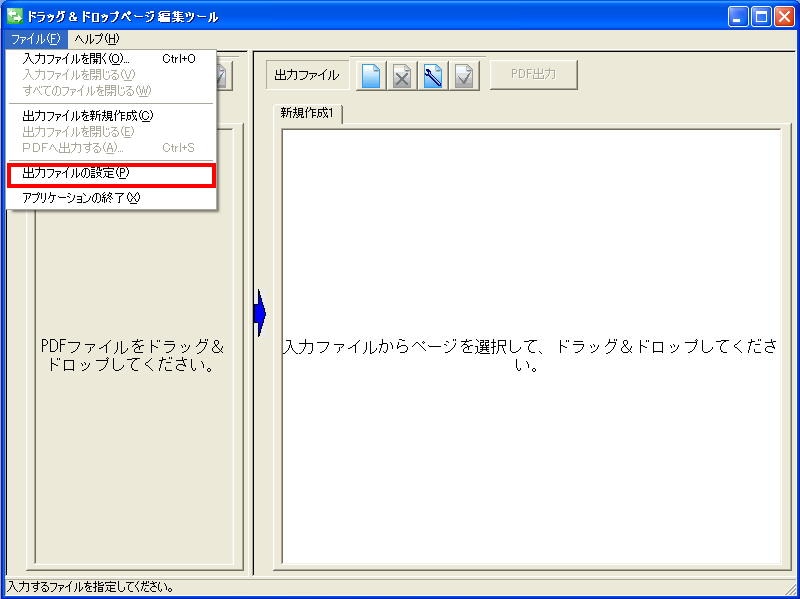Click the disabled 入力ファイルを閉じる(V) entry
Screen dimensions: 800x599
click(112, 75)
